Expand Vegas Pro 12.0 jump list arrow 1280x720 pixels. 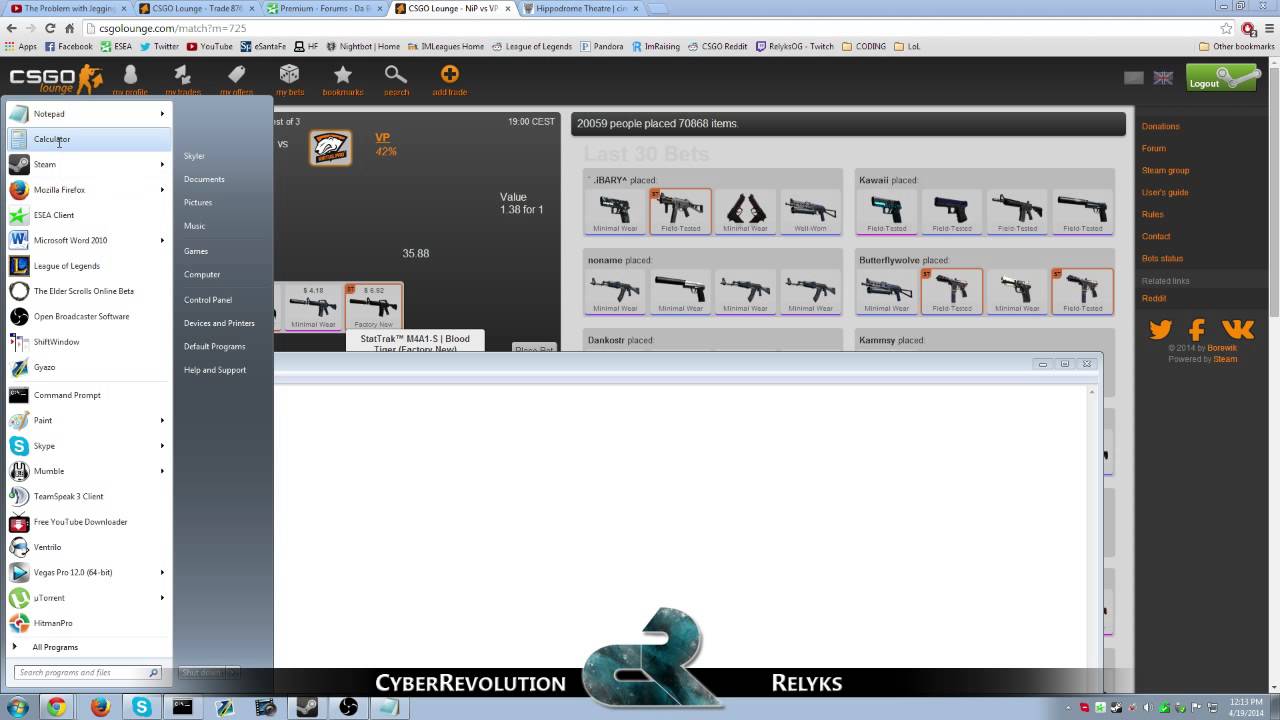point(162,572)
